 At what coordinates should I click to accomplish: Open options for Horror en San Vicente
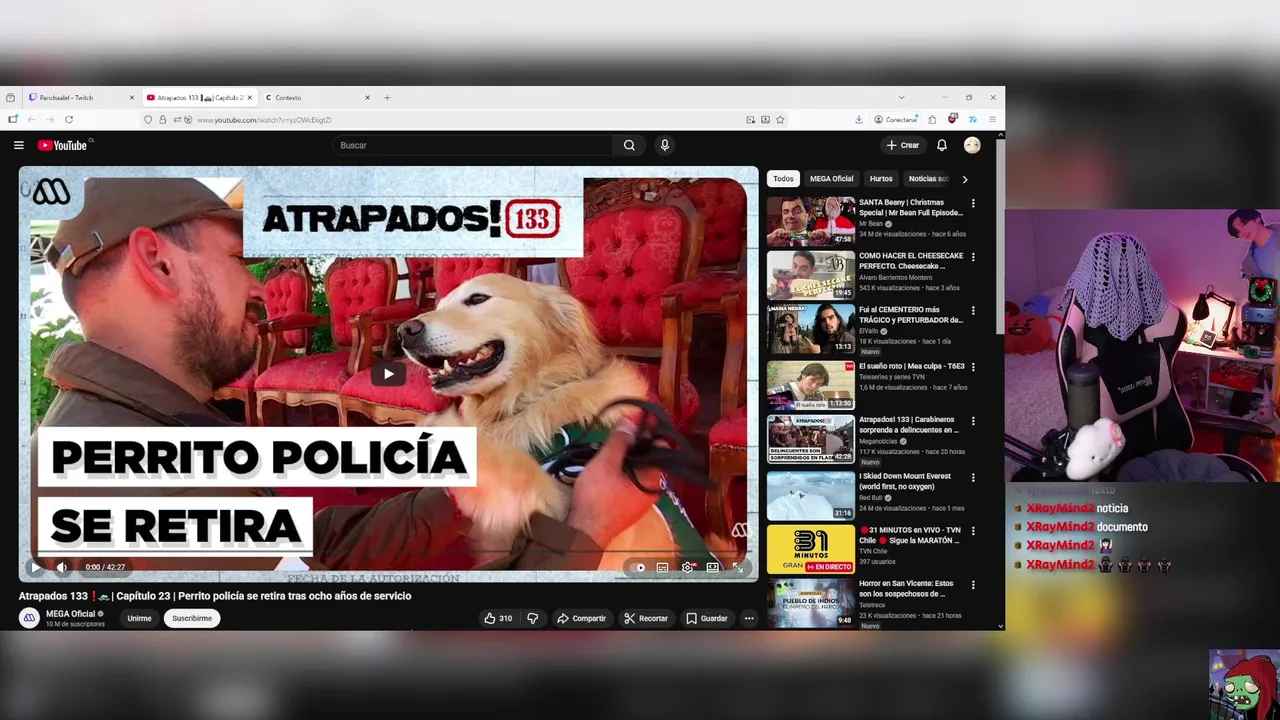(973, 585)
